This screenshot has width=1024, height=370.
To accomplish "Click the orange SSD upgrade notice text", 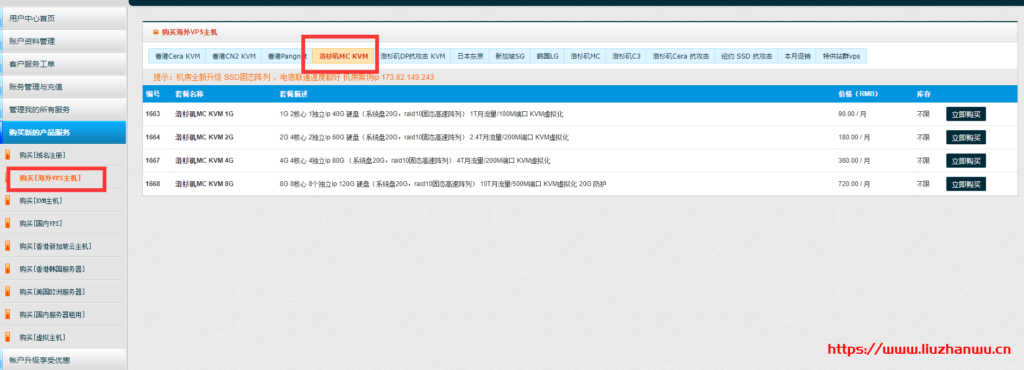I will tap(293, 77).
